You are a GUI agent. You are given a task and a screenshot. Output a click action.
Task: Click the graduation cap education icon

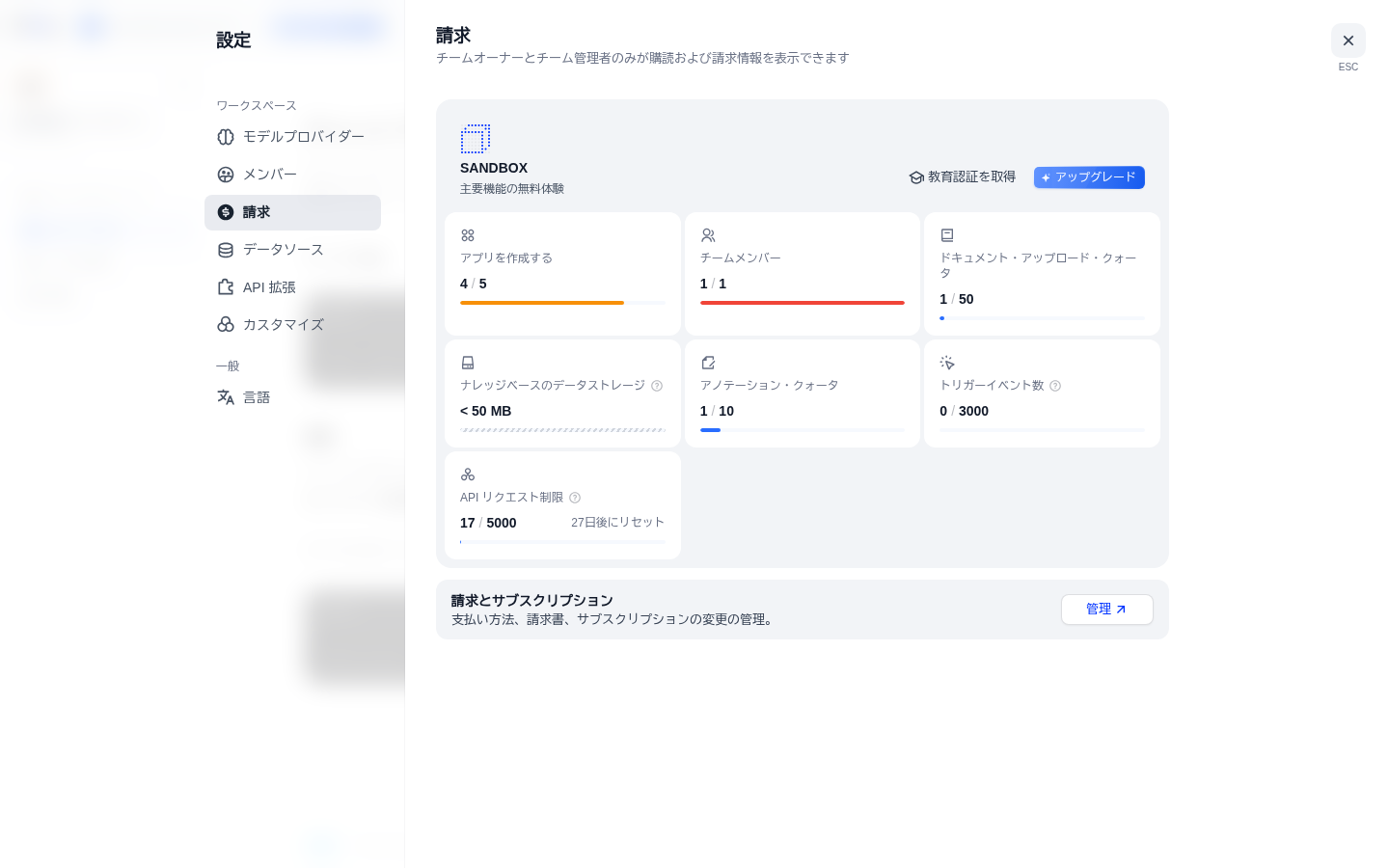tap(916, 177)
